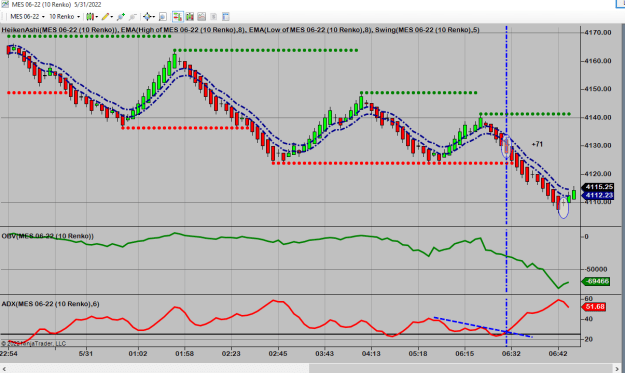Open the MES 06-22 instrument selector
Viewport: 625px width, 373px height.
click(x=28, y=17)
